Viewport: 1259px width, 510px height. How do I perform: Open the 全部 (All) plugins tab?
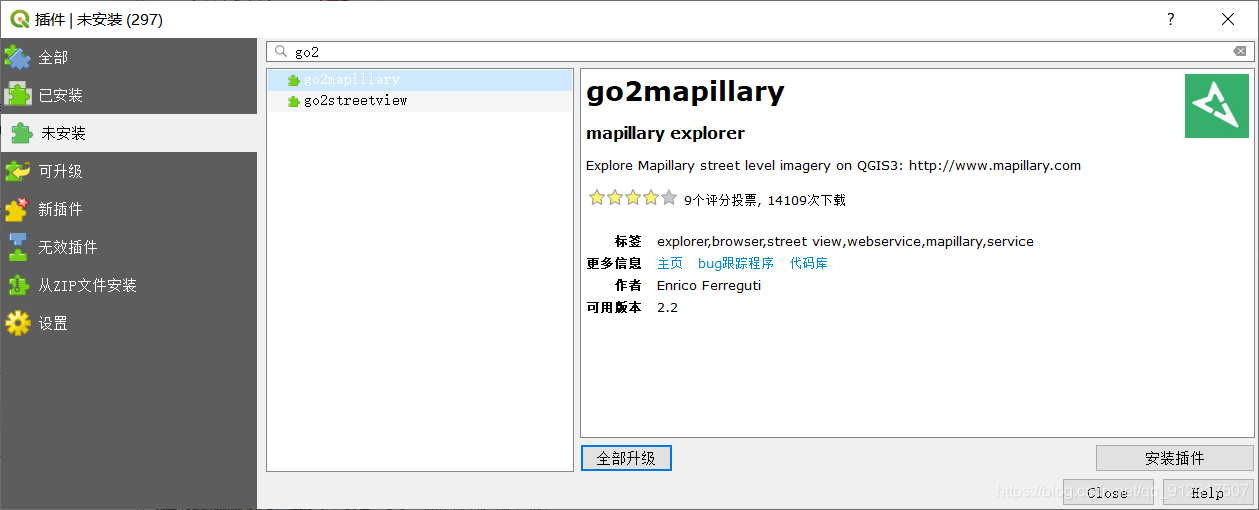pyautogui.click(x=128, y=58)
